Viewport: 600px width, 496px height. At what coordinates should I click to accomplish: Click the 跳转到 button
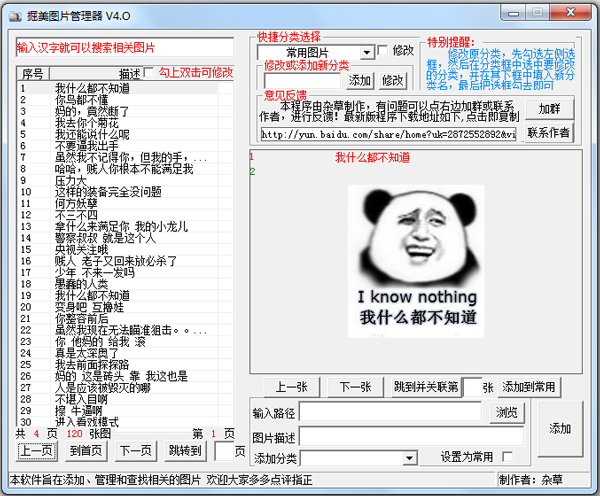pos(185,451)
